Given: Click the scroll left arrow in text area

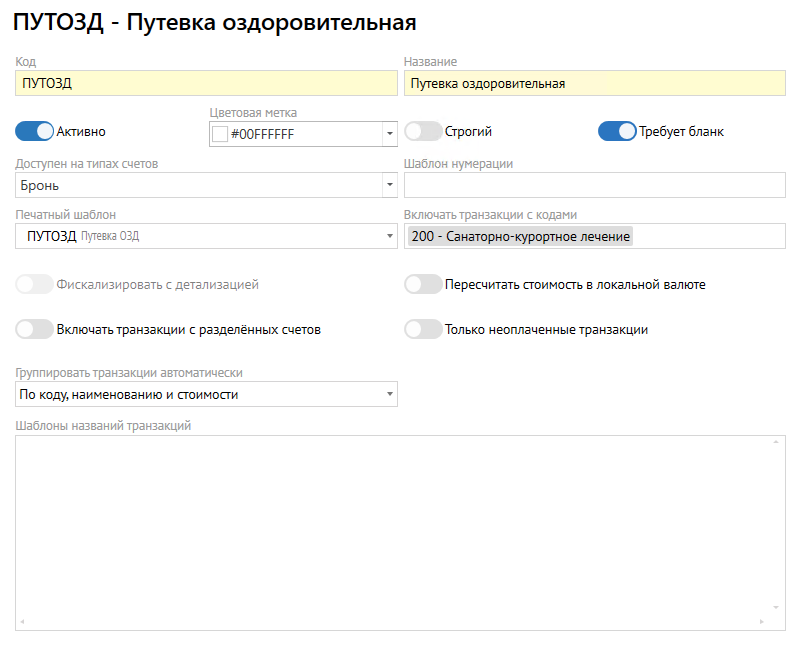Looking at the screenshot, I should 23,622.
